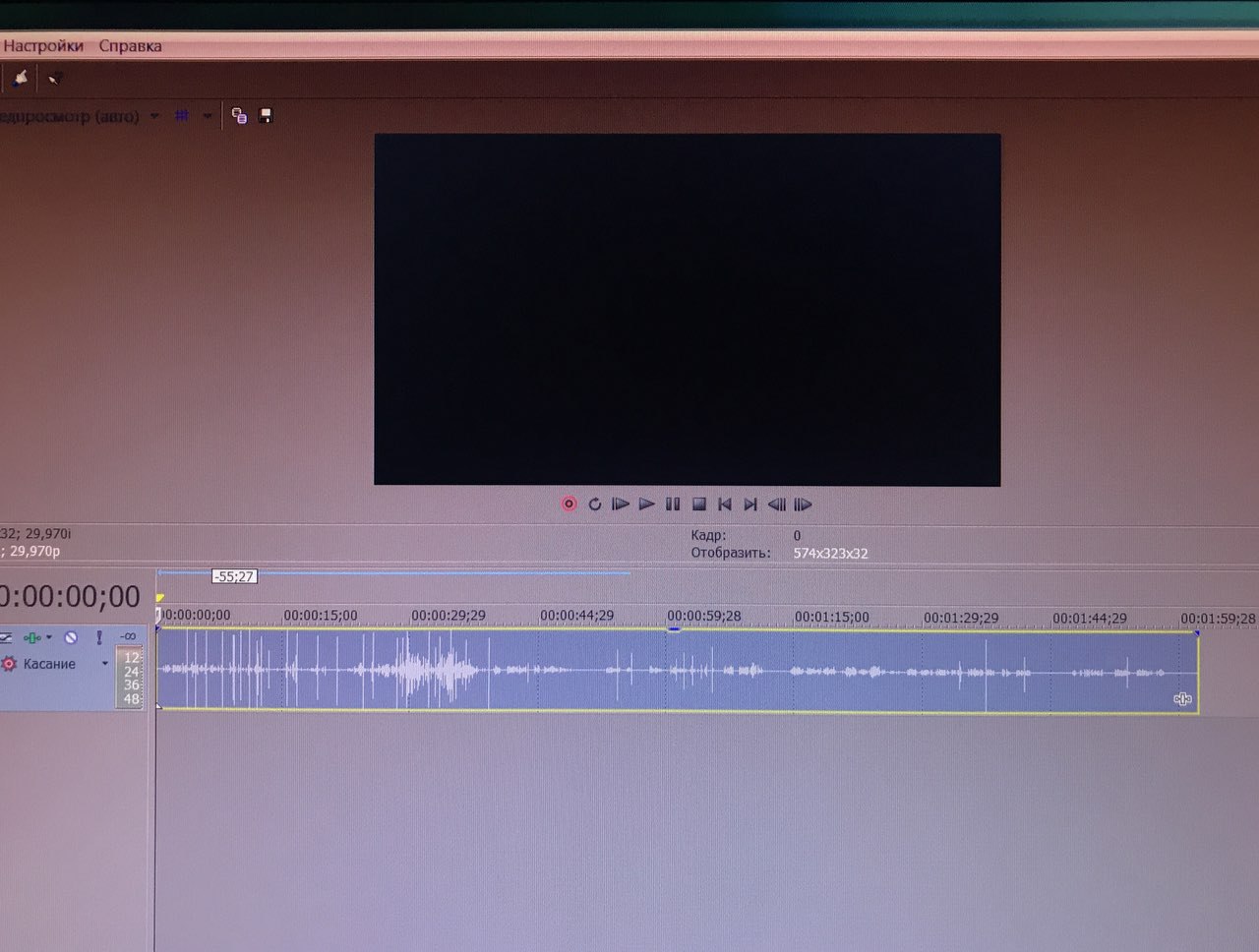Expand the overlays dropdown arrow beside grid
The image size is (1259, 952).
pyautogui.click(x=208, y=116)
